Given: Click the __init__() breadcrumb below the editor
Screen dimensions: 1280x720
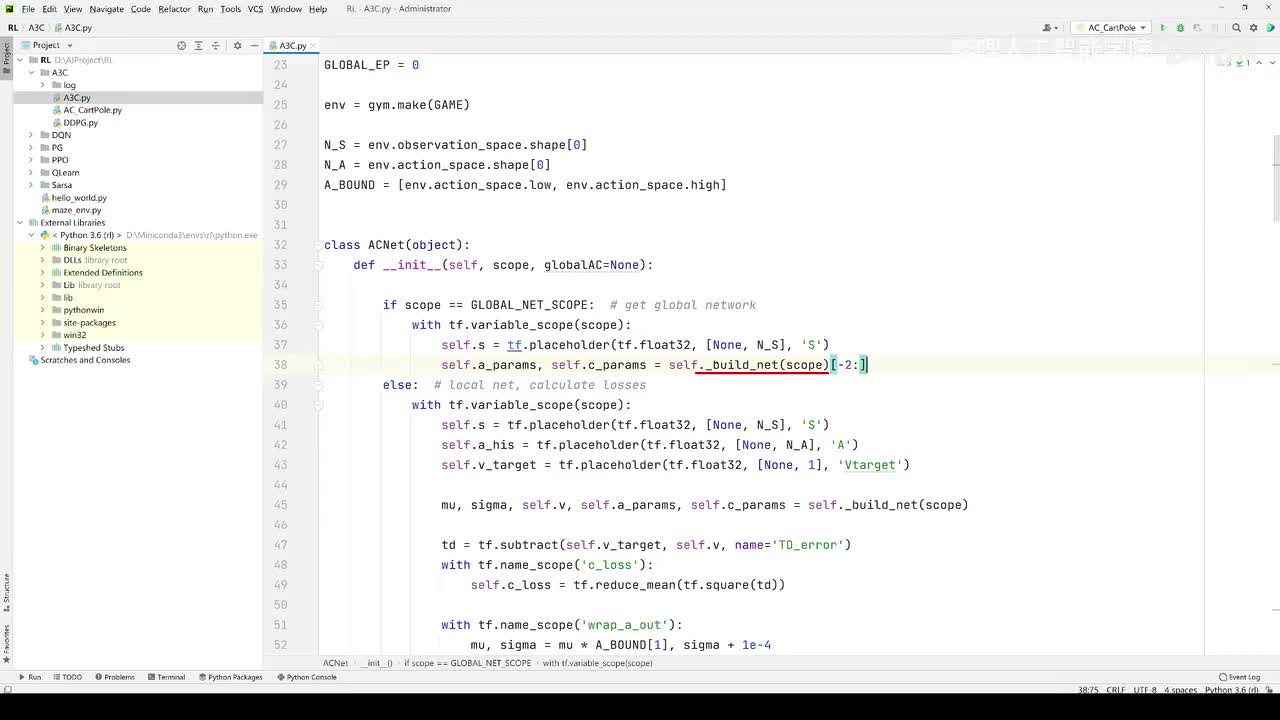Looking at the screenshot, I should pyautogui.click(x=378, y=663).
